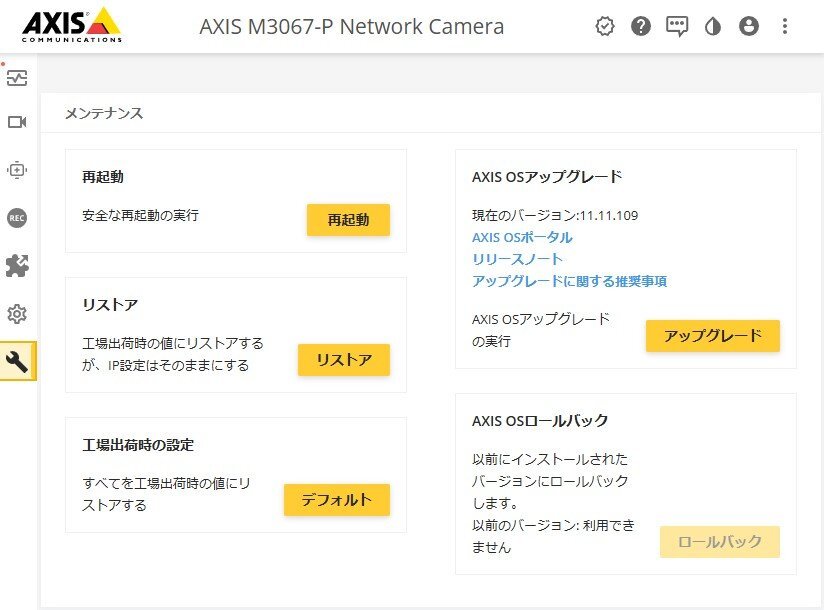Open the System gear settings section
824x610 pixels.
coord(17,314)
